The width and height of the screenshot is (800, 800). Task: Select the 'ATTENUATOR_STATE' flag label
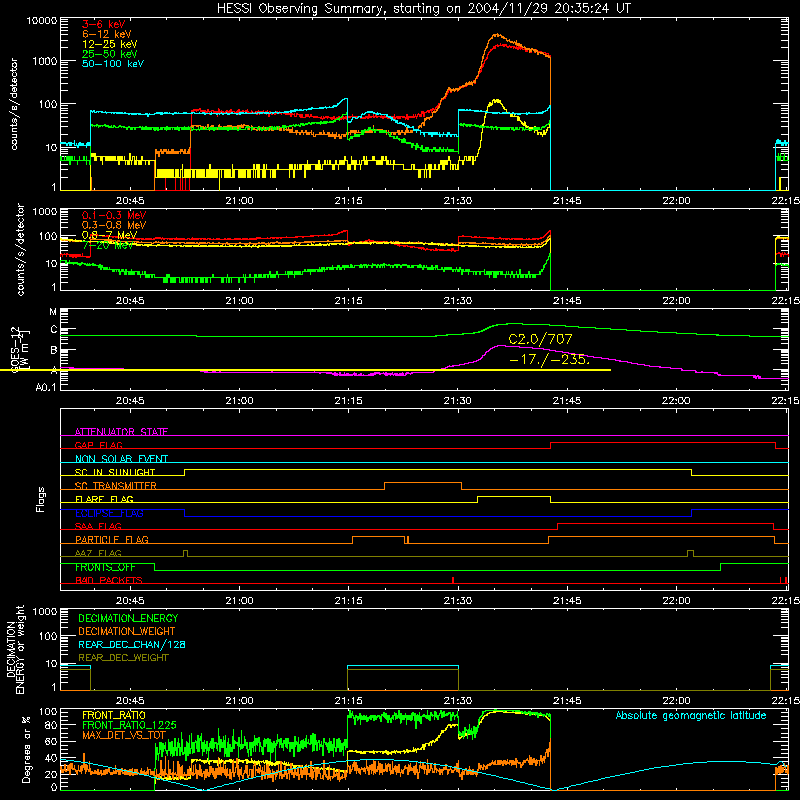pyautogui.click(x=121, y=432)
